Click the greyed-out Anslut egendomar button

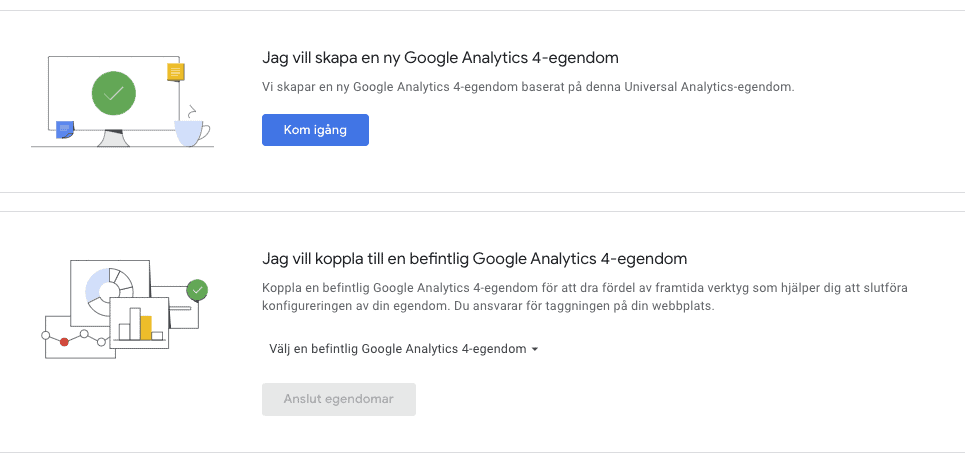pos(338,399)
